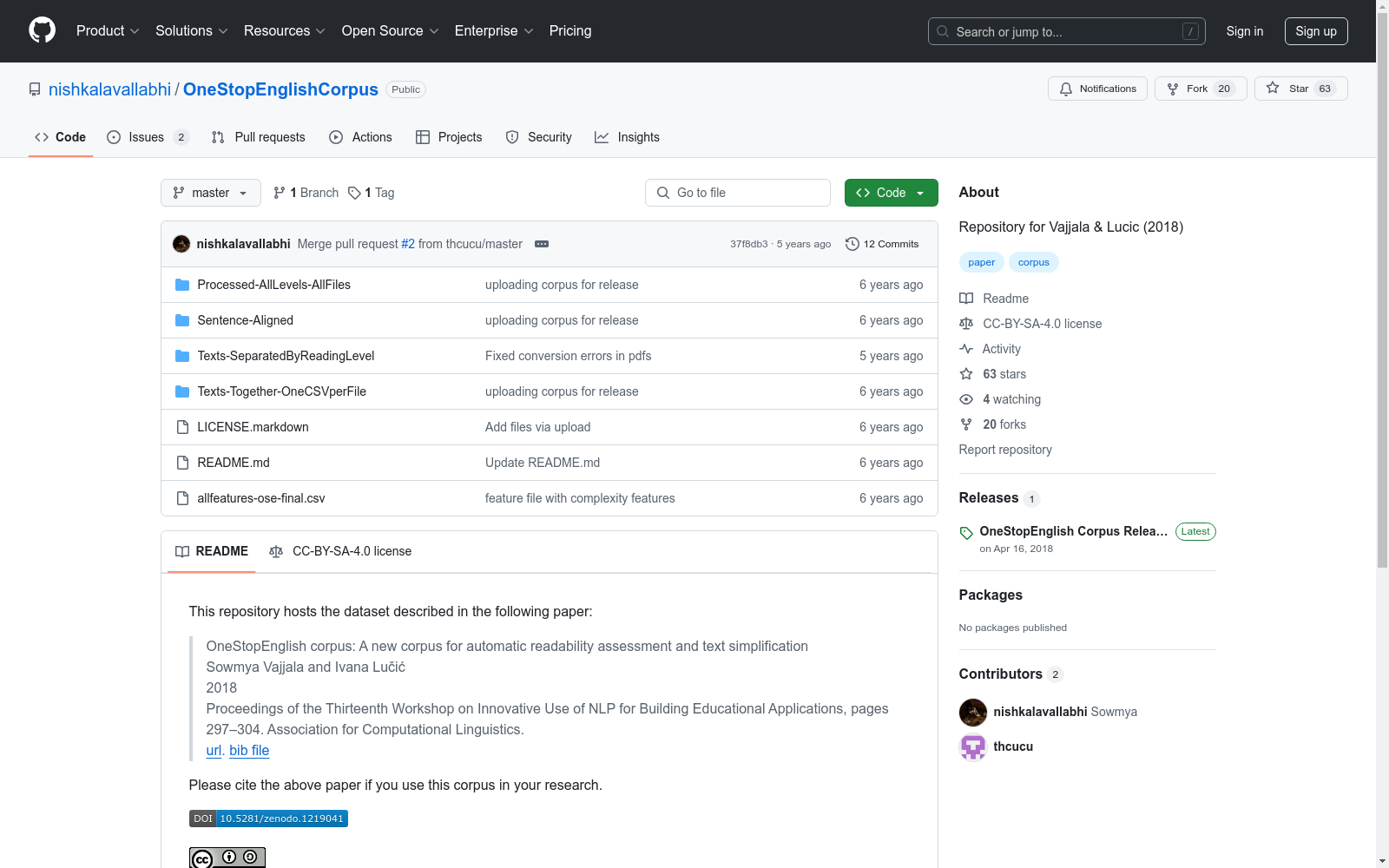This screenshot has width=1389, height=868.
Task: Click the pulse icon beside Activity
Action: pos(966,349)
